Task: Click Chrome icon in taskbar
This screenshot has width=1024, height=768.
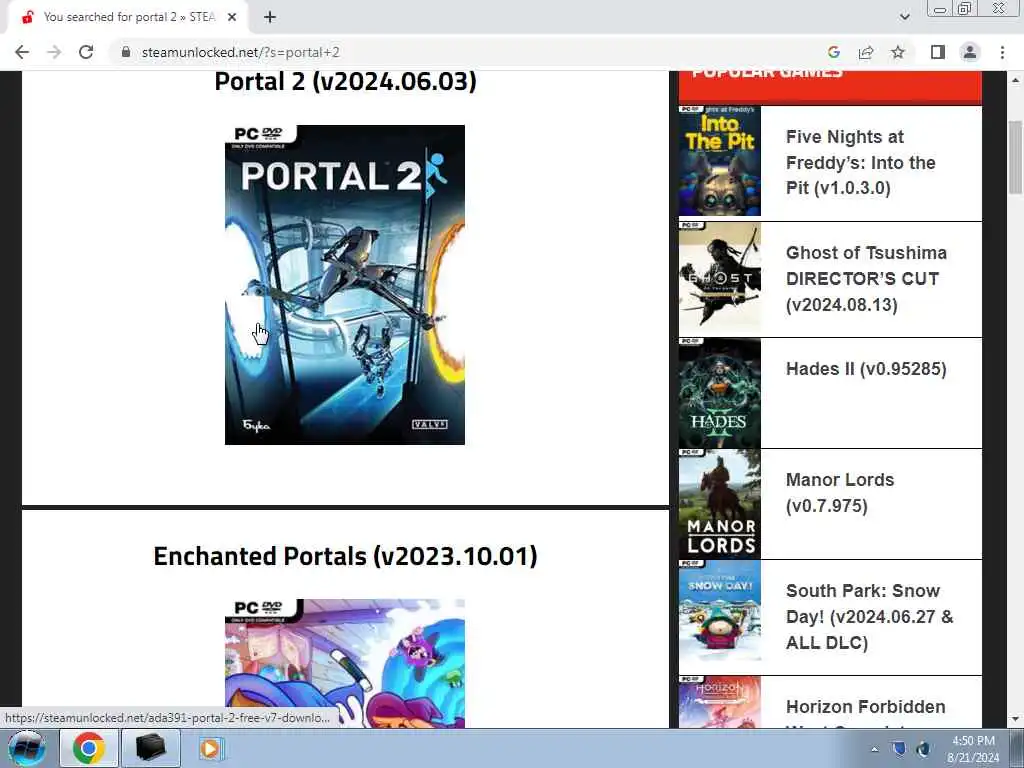Action: [89, 748]
